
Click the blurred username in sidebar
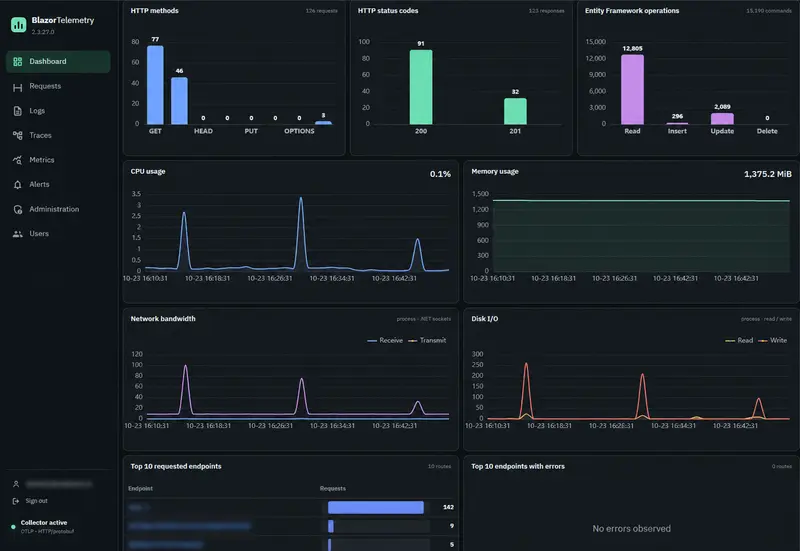(59, 484)
